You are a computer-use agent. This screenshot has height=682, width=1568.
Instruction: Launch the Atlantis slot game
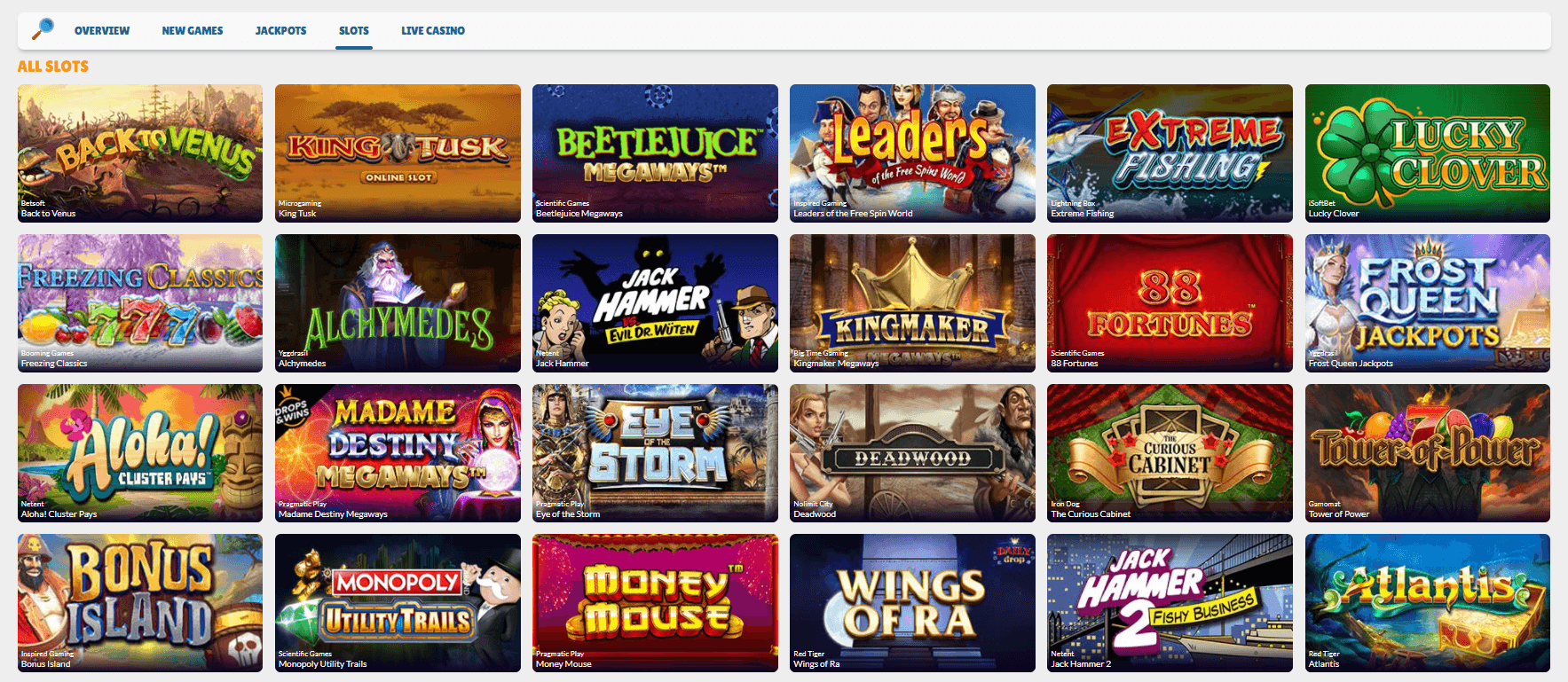click(x=1427, y=603)
